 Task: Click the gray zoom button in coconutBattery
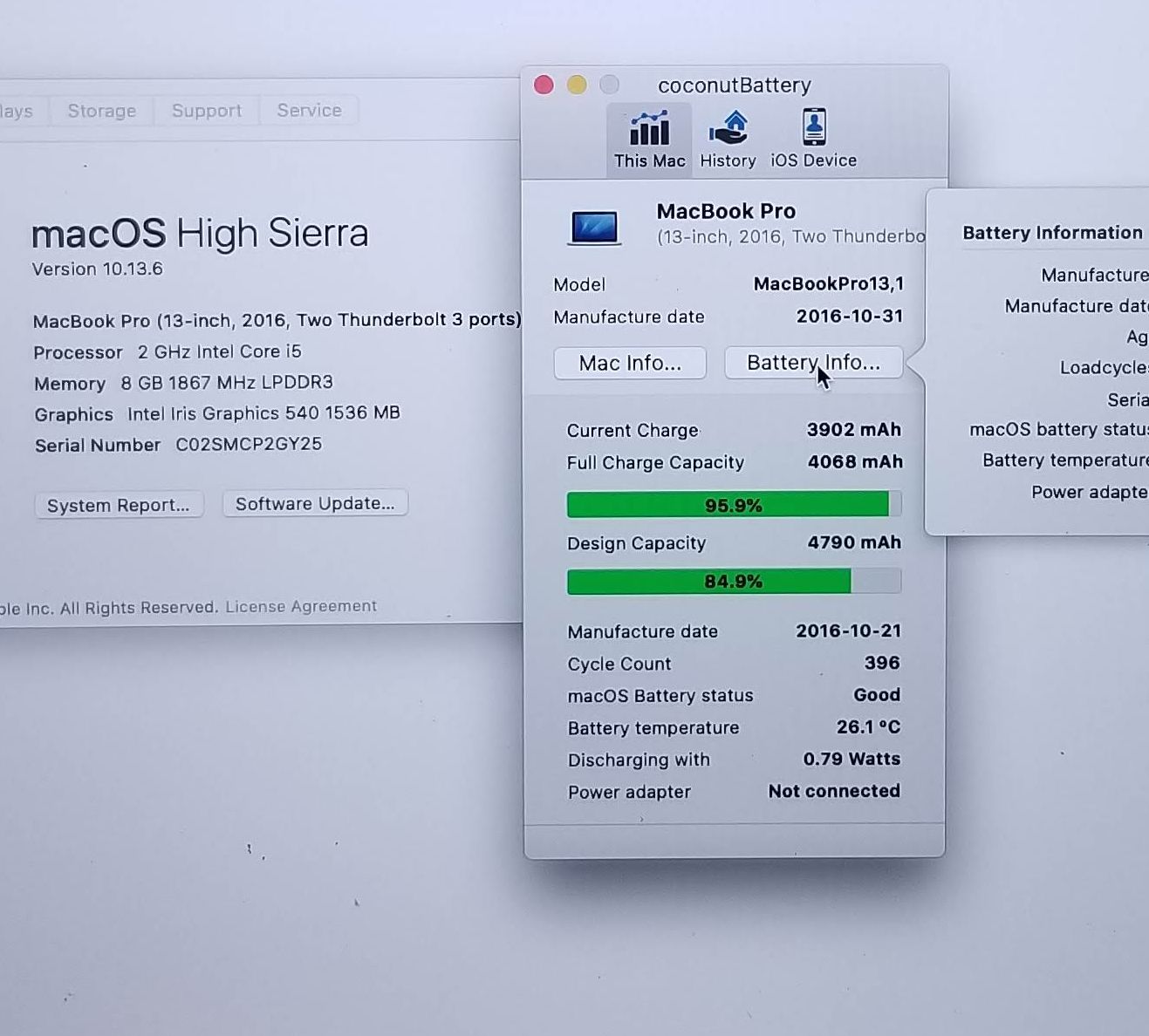[610, 85]
